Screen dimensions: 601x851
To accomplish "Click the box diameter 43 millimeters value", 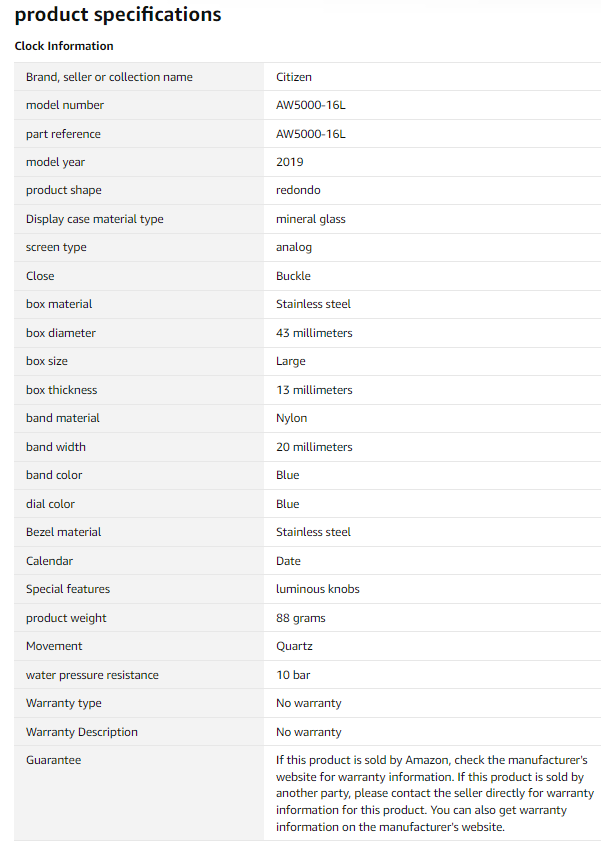I will [314, 333].
